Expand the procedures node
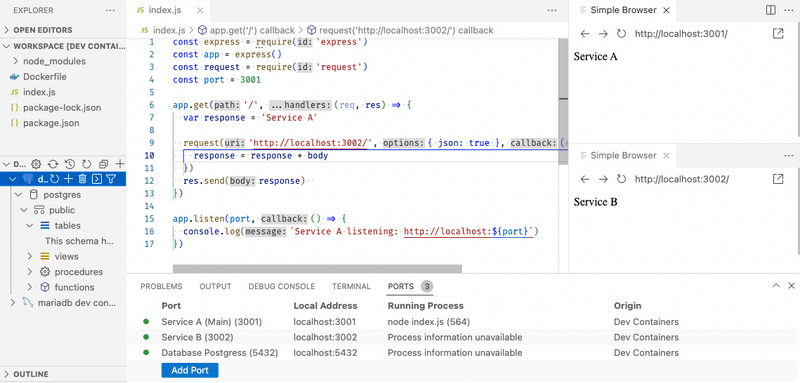Screen dimensions: 800x383 [30, 272]
